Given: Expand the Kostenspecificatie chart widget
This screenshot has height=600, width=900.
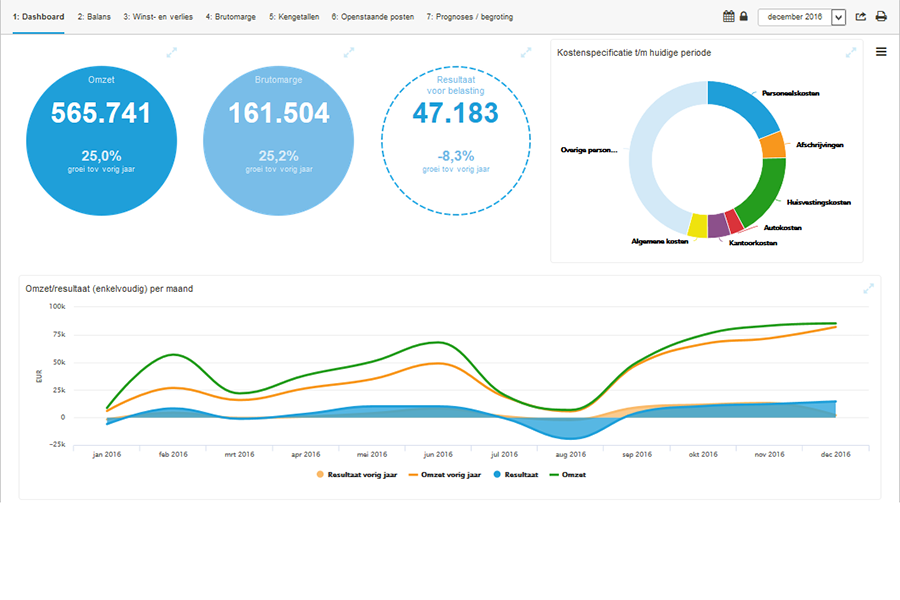Looking at the screenshot, I should (x=851, y=52).
